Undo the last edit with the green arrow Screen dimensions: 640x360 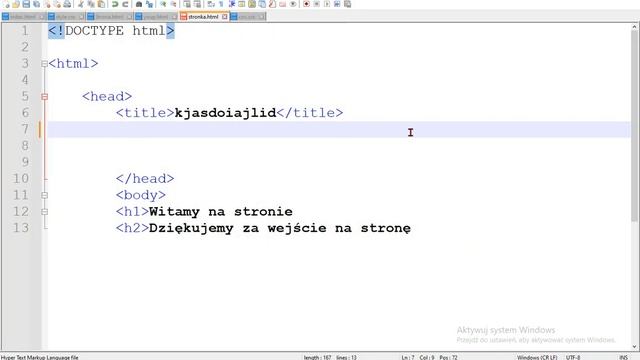tap(115, 4)
